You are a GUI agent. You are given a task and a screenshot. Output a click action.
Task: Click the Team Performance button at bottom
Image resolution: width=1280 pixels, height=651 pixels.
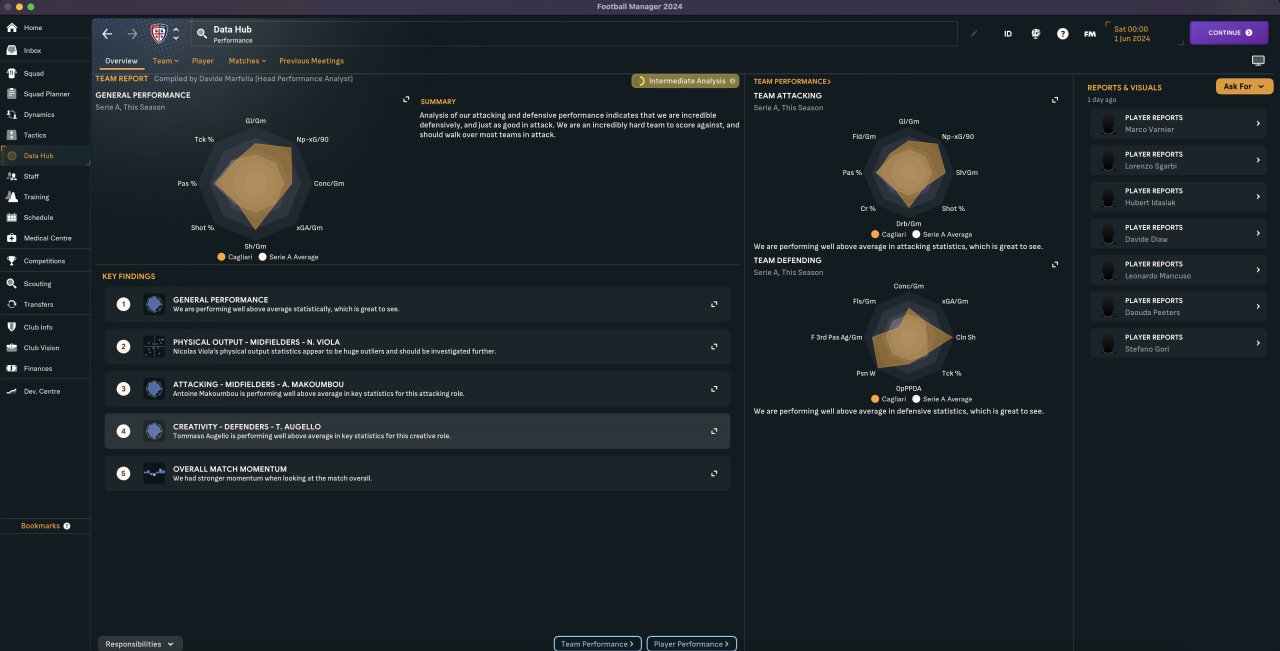tap(598, 644)
